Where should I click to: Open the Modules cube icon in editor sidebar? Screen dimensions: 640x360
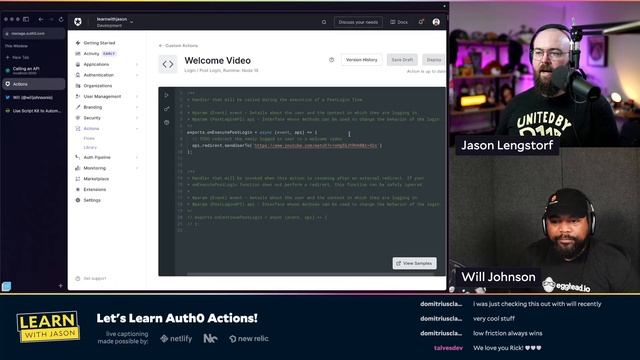(x=167, y=122)
